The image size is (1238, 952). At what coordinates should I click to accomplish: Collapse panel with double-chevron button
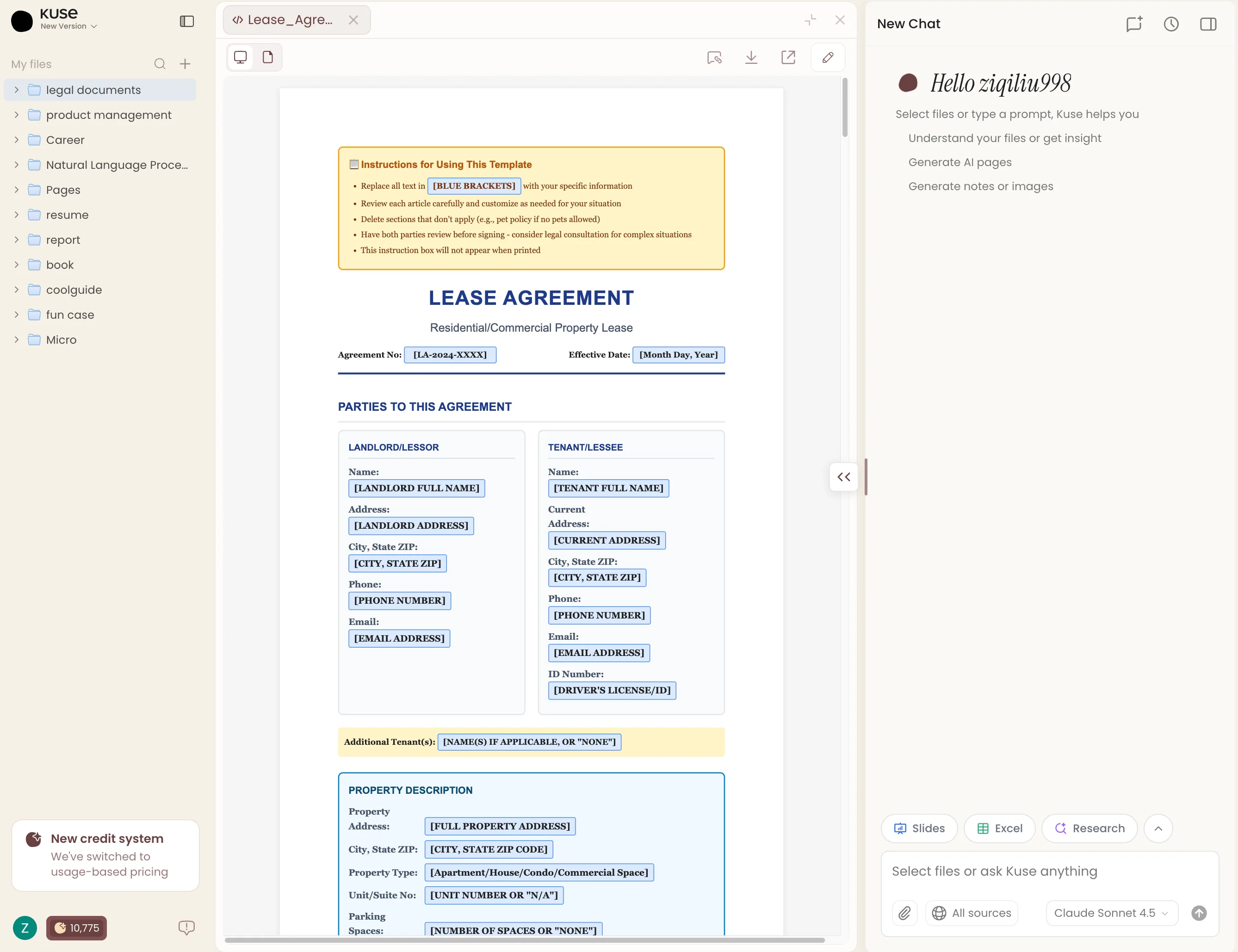[x=844, y=476]
